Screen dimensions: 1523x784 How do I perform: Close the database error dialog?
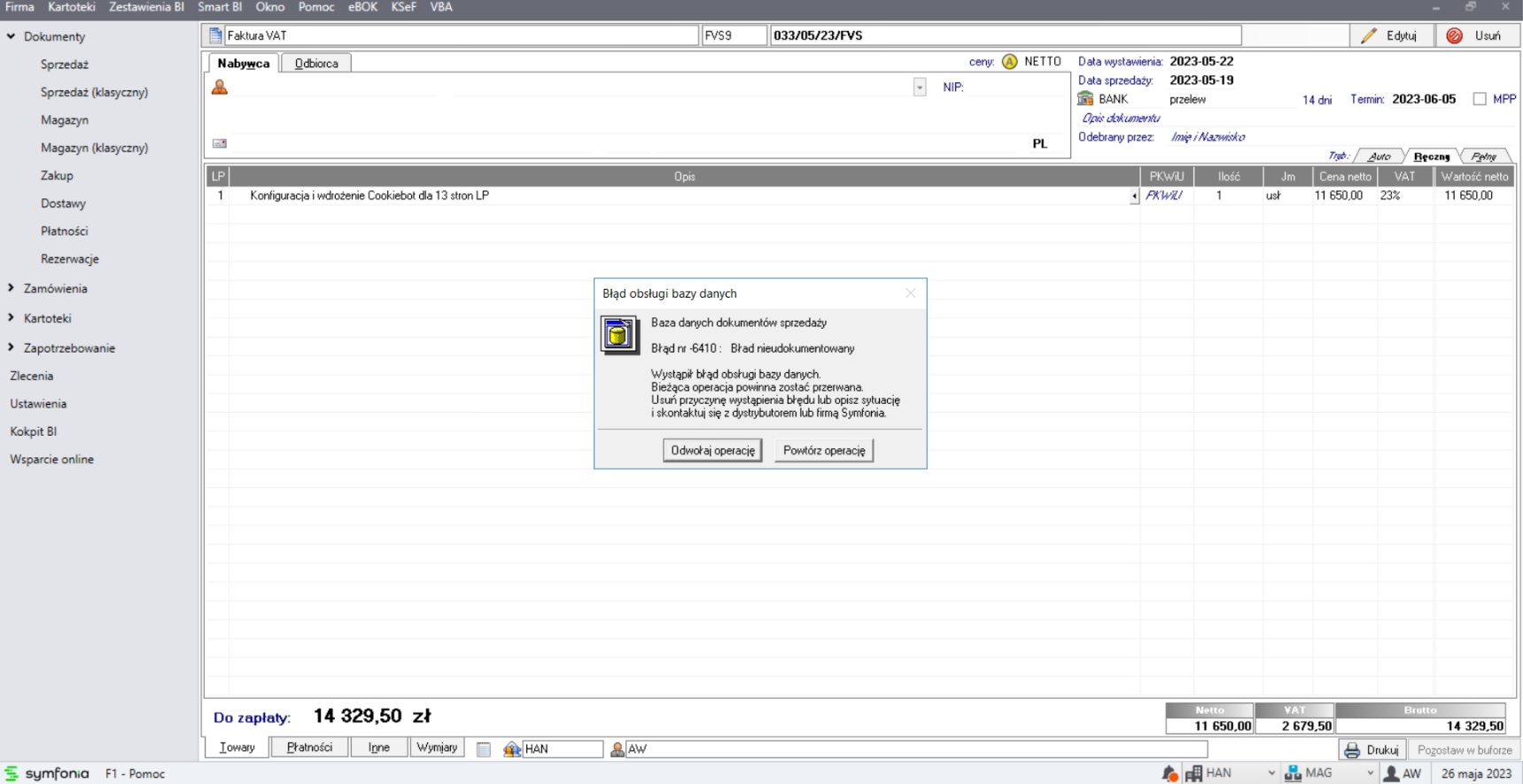tap(910, 293)
